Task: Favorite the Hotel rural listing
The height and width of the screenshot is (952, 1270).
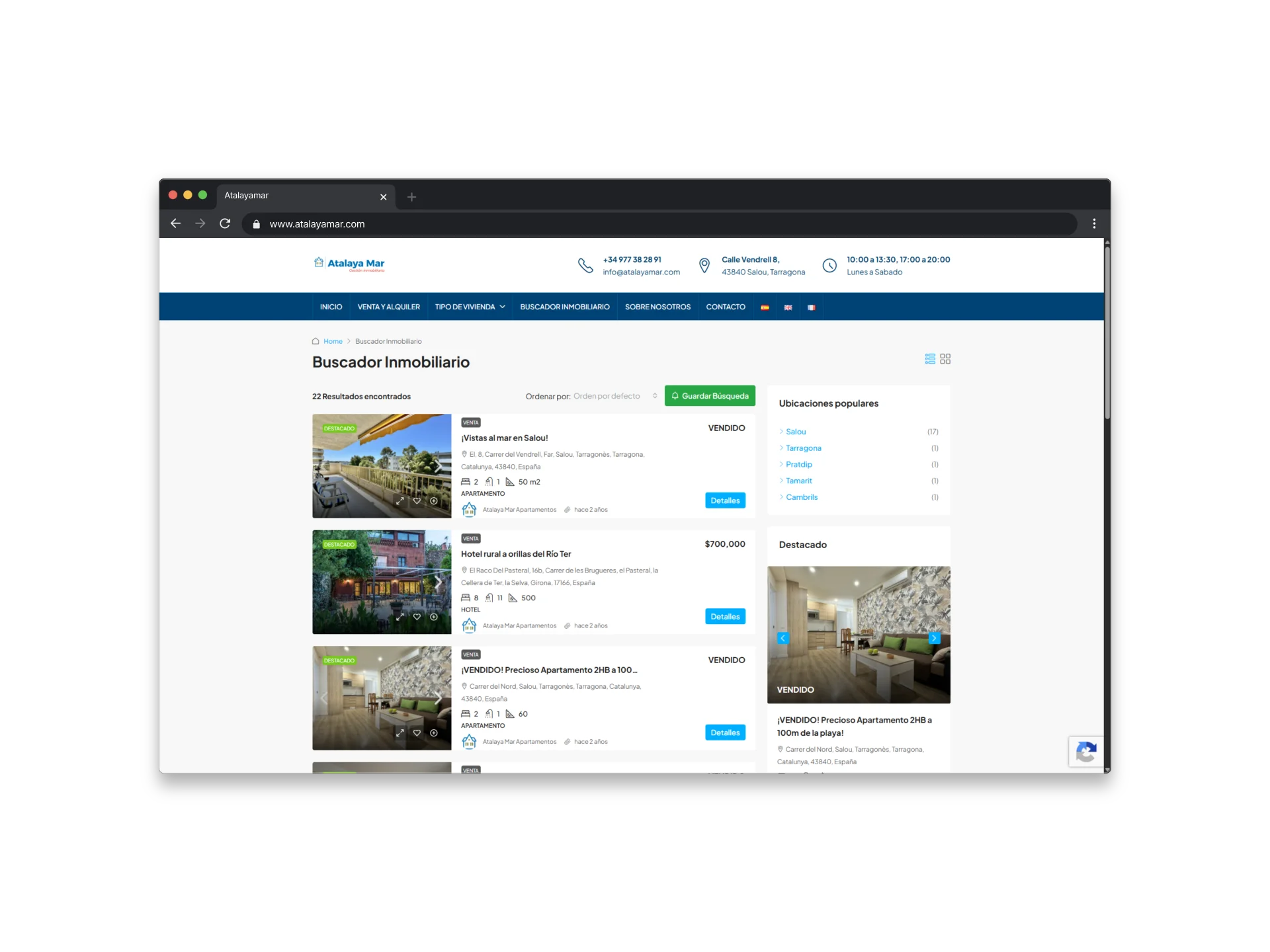Action: pyautogui.click(x=417, y=617)
